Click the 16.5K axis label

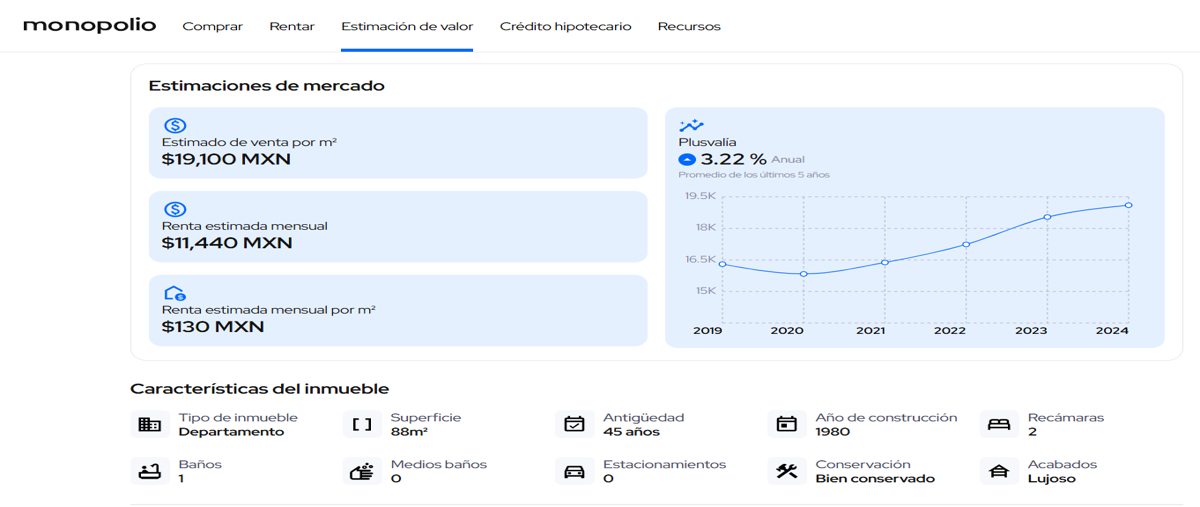[700, 259]
